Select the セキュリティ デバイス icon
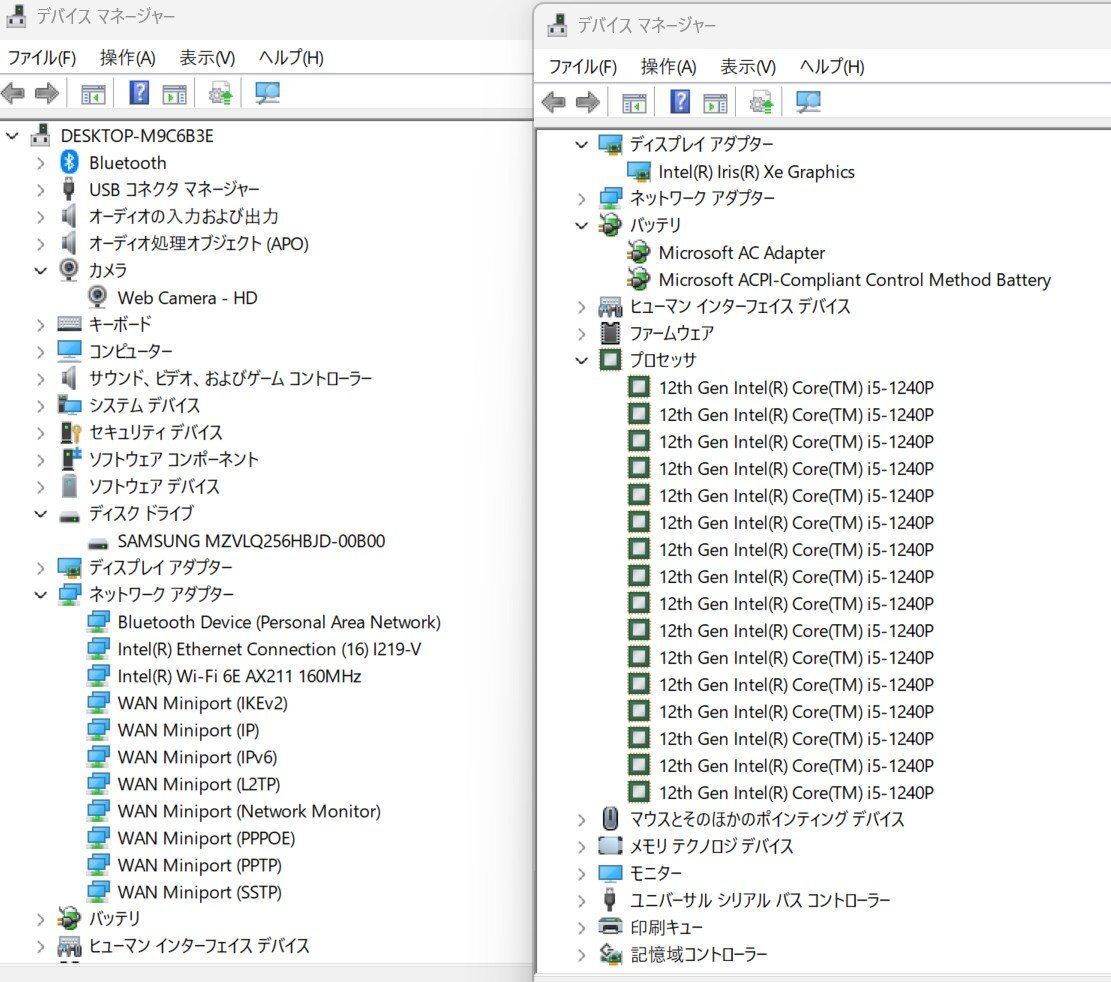 [70, 432]
